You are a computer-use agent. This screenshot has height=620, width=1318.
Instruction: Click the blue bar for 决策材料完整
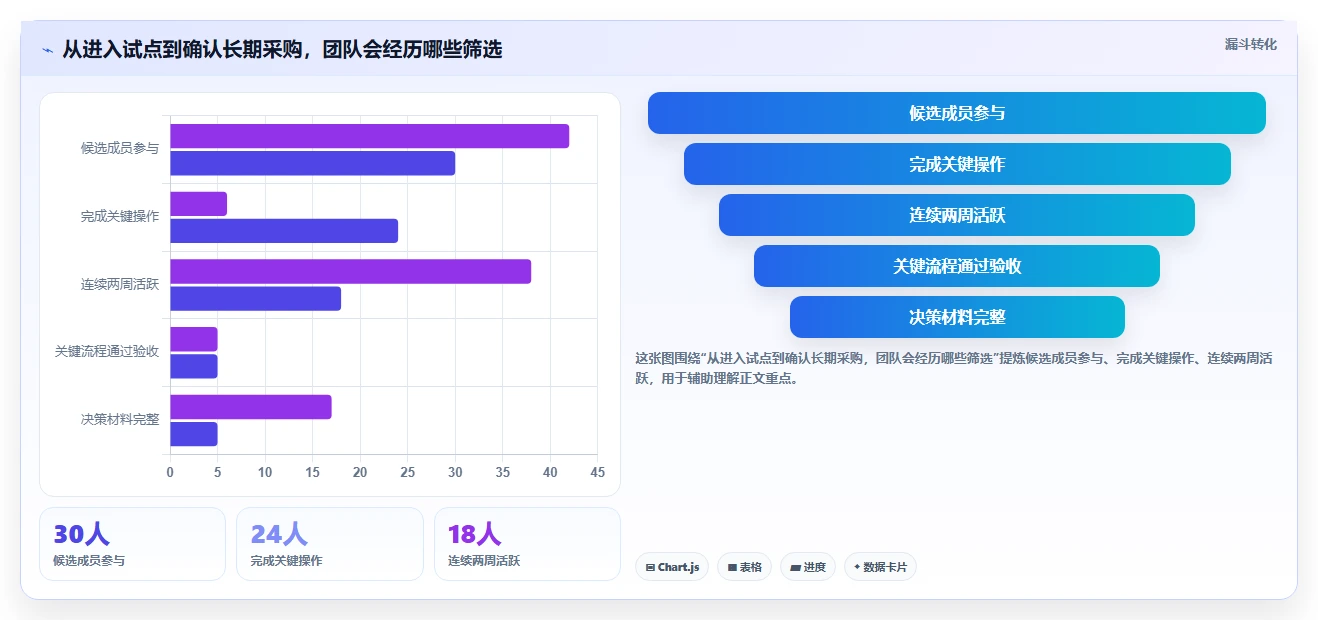[193, 434]
